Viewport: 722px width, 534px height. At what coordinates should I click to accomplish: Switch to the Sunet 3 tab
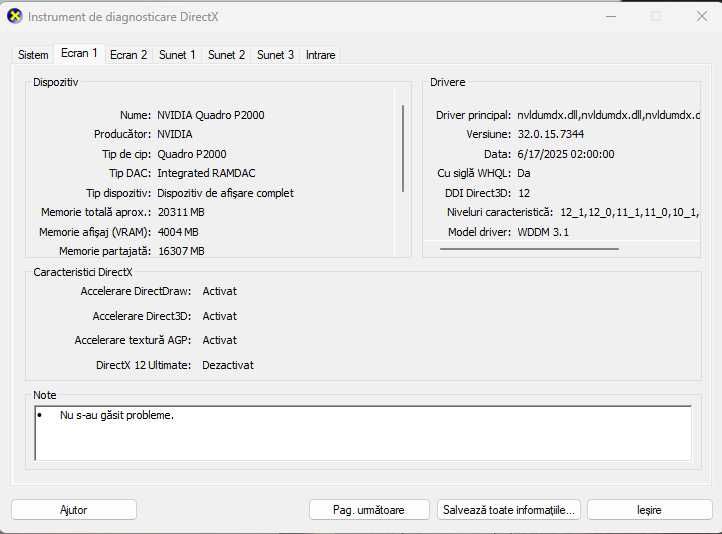coord(275,55)
